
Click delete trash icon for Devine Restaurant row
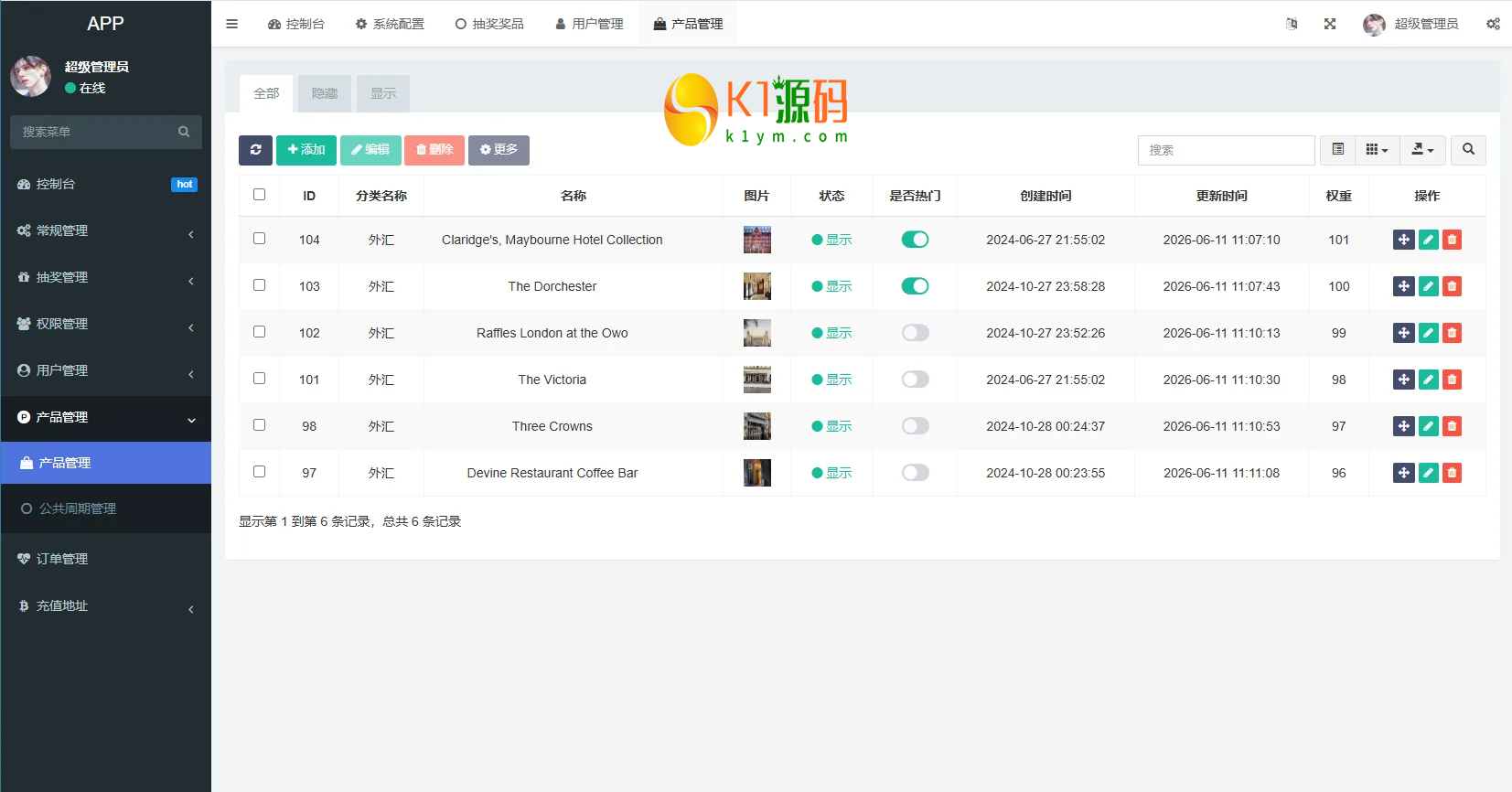tap(1452, 473)
